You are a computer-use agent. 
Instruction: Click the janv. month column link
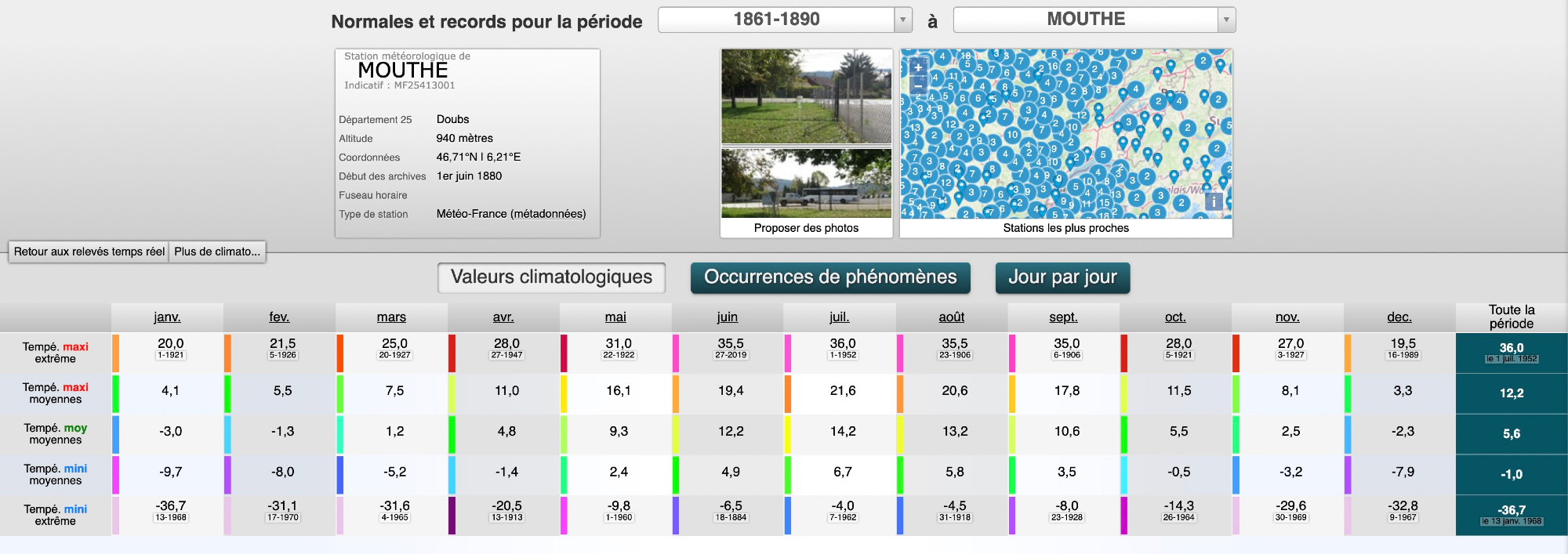(x=167, y=317)
